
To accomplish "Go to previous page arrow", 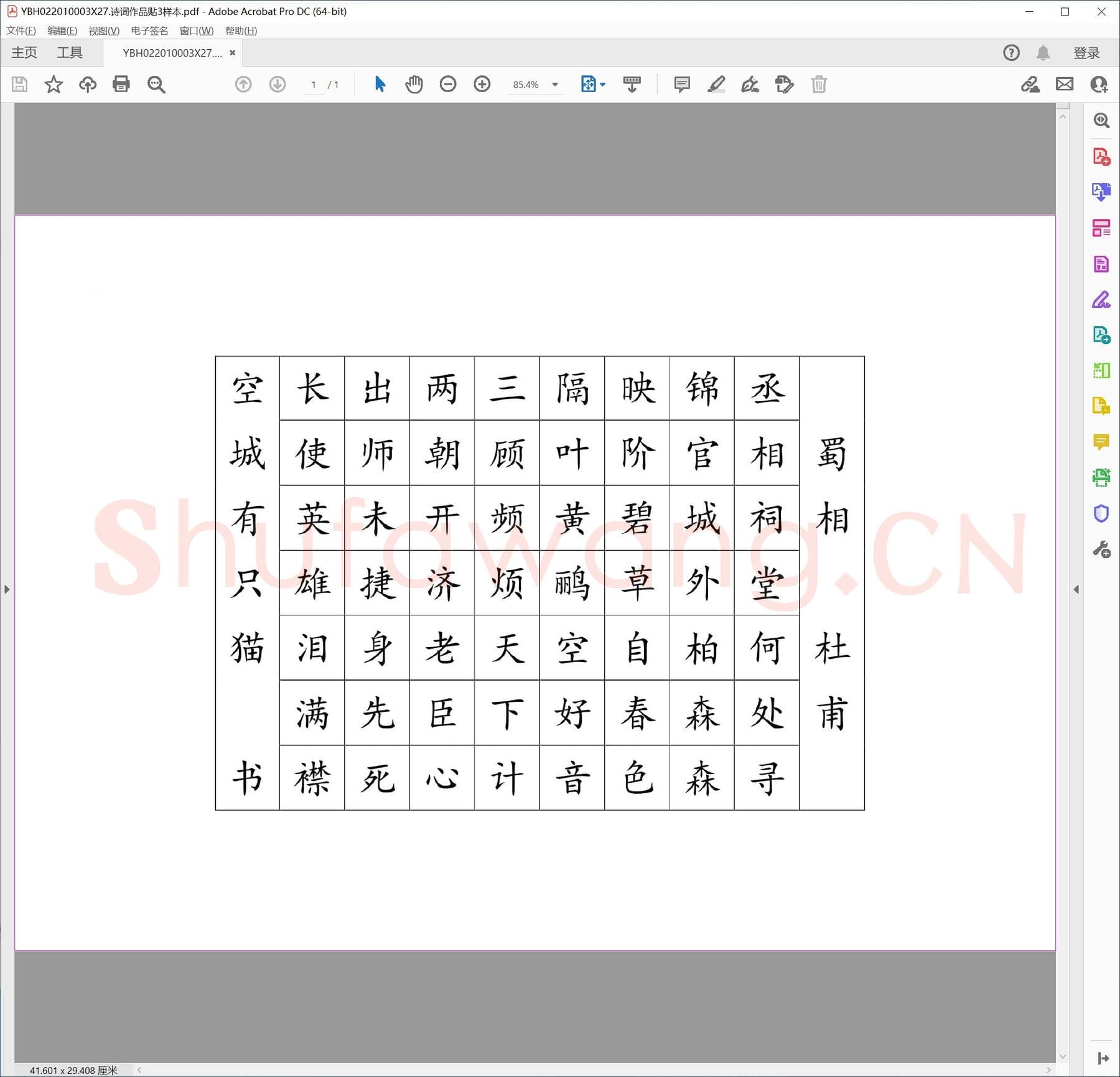I will point(243,84).
